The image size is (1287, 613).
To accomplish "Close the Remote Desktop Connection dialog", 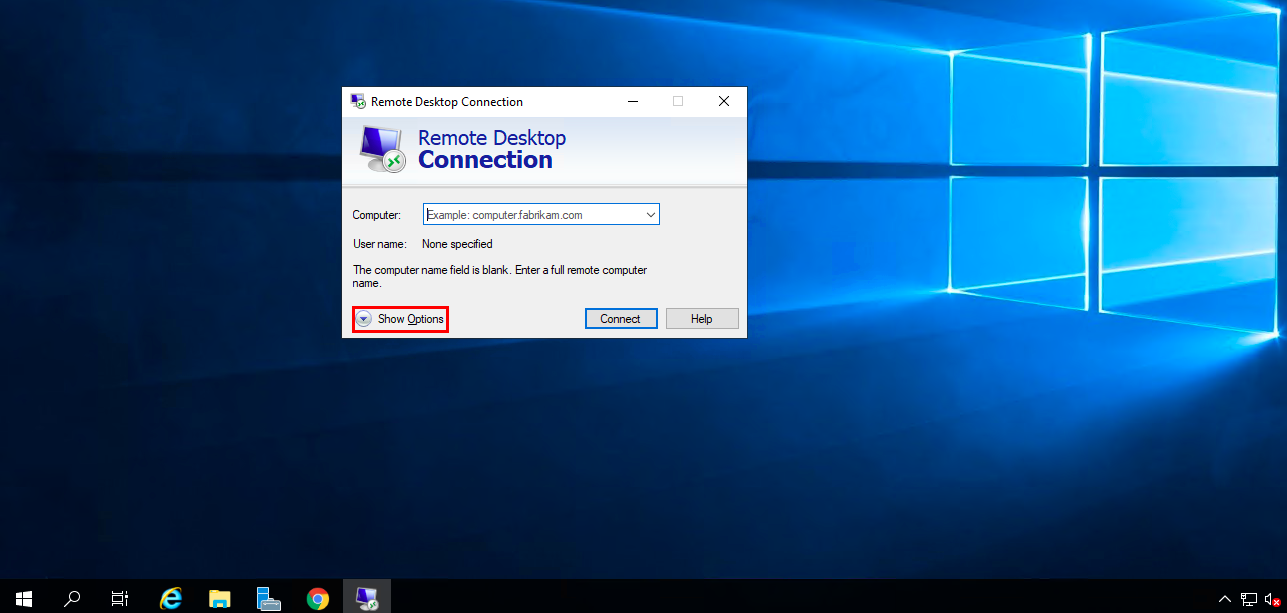I will tap(724, 101).
